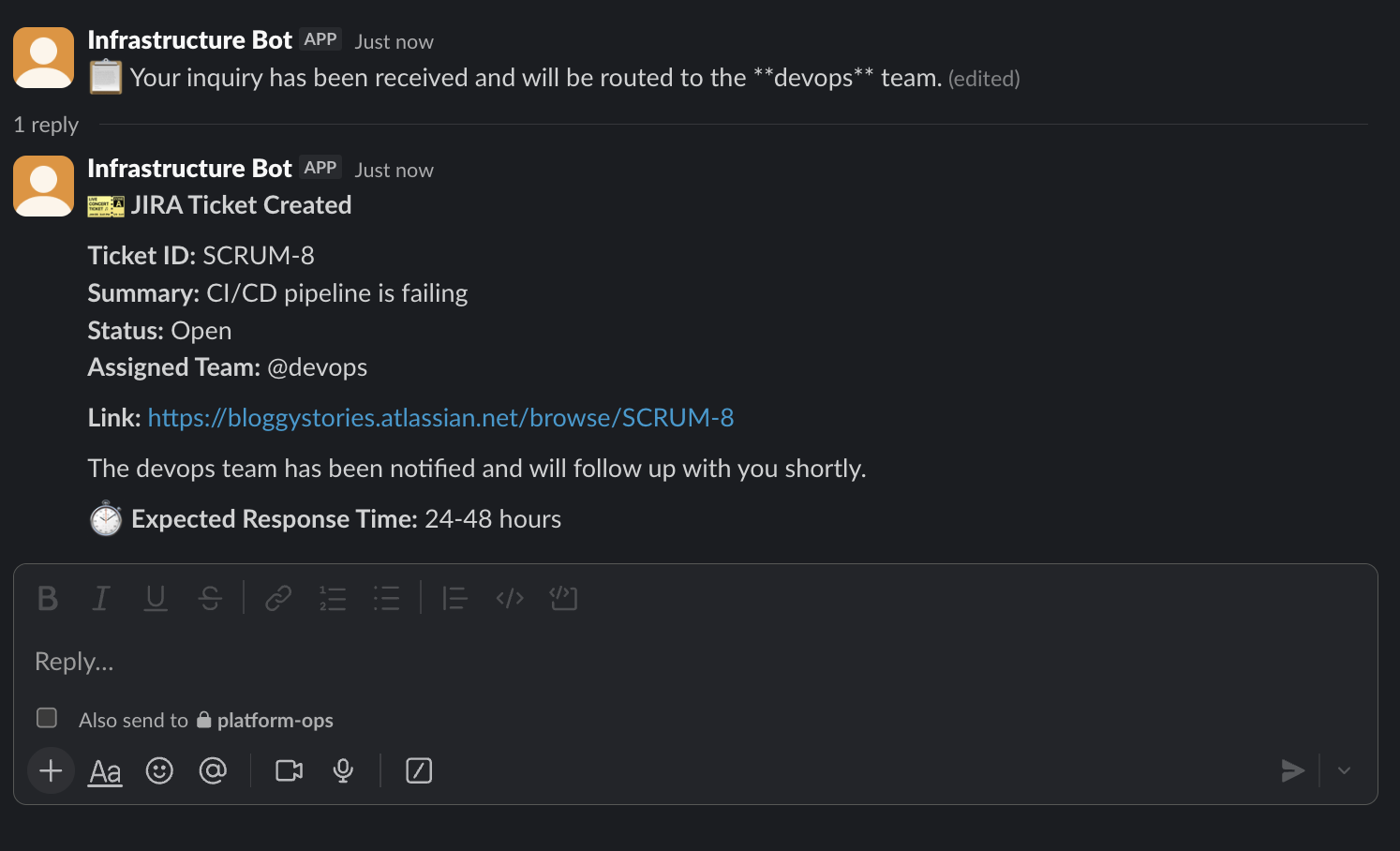Open the plus menu to attach files

51,770
